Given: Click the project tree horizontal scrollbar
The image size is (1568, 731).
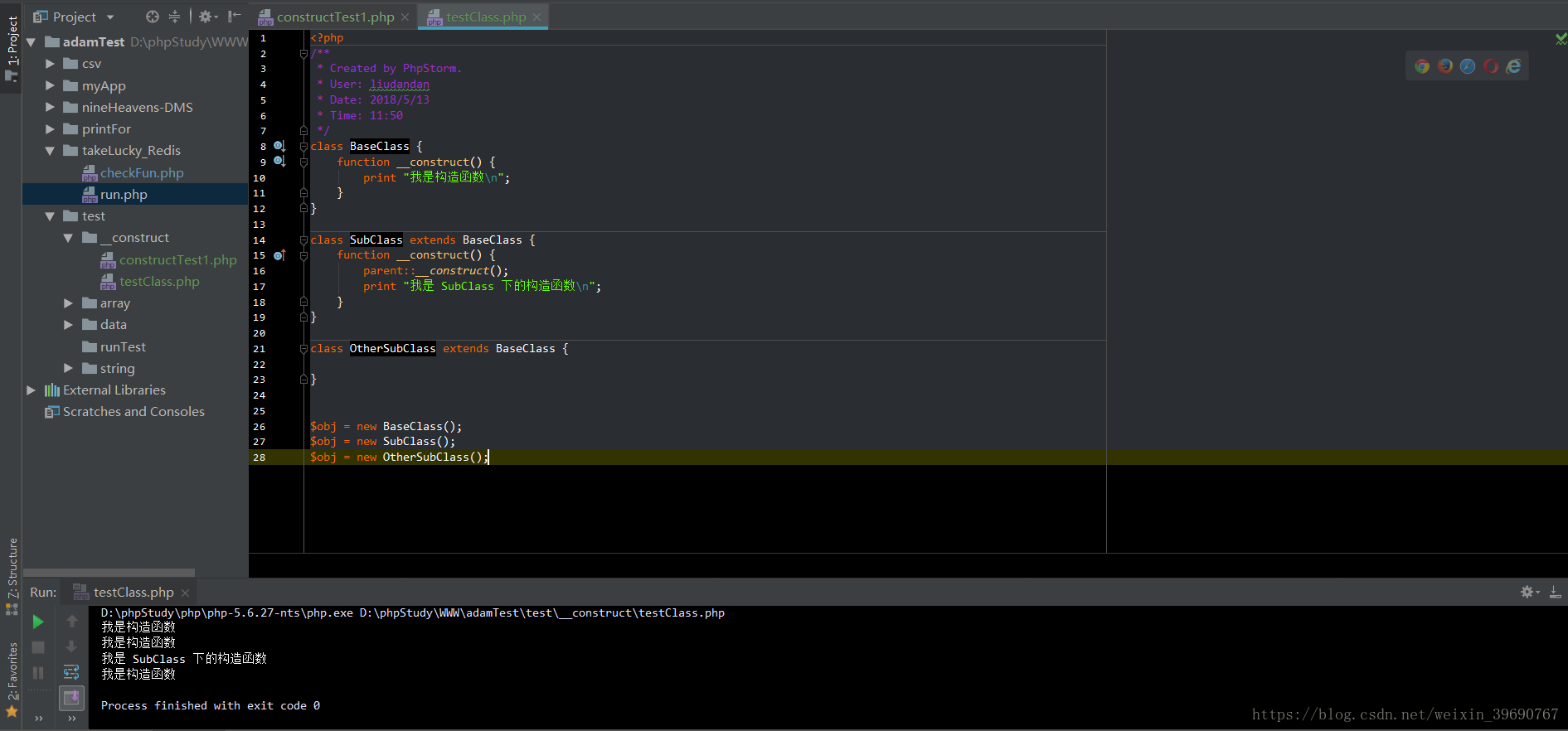Looking at the screenshot, I should click(109, 573).
